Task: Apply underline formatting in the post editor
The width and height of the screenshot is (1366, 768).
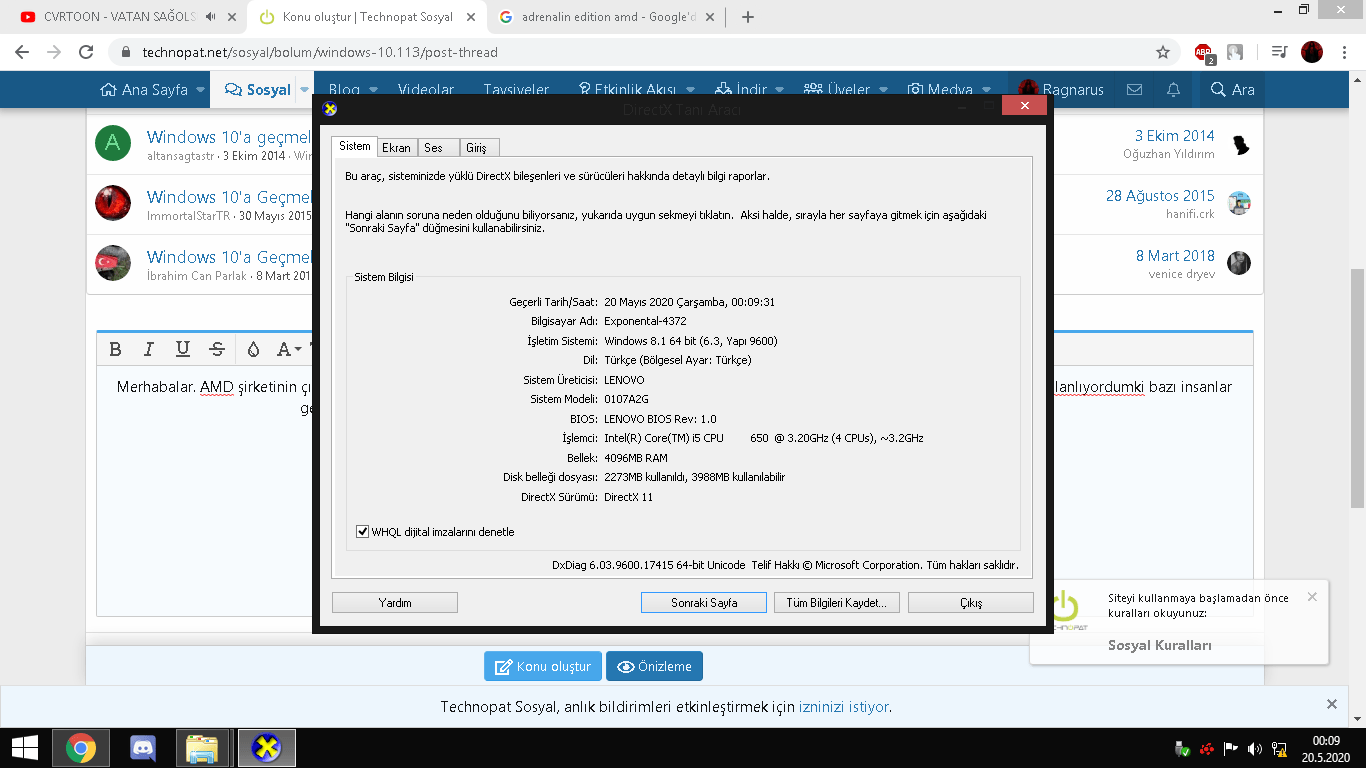Action: point(182,349)
